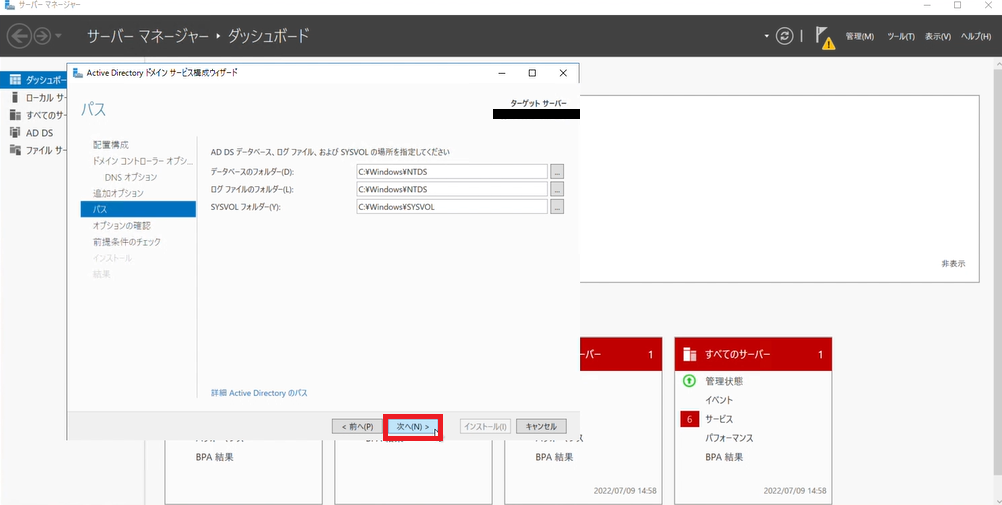Open the ヘルプ(H) menu
The height and width of the screenshot is (505, 1002).
[x=976, y=36]
